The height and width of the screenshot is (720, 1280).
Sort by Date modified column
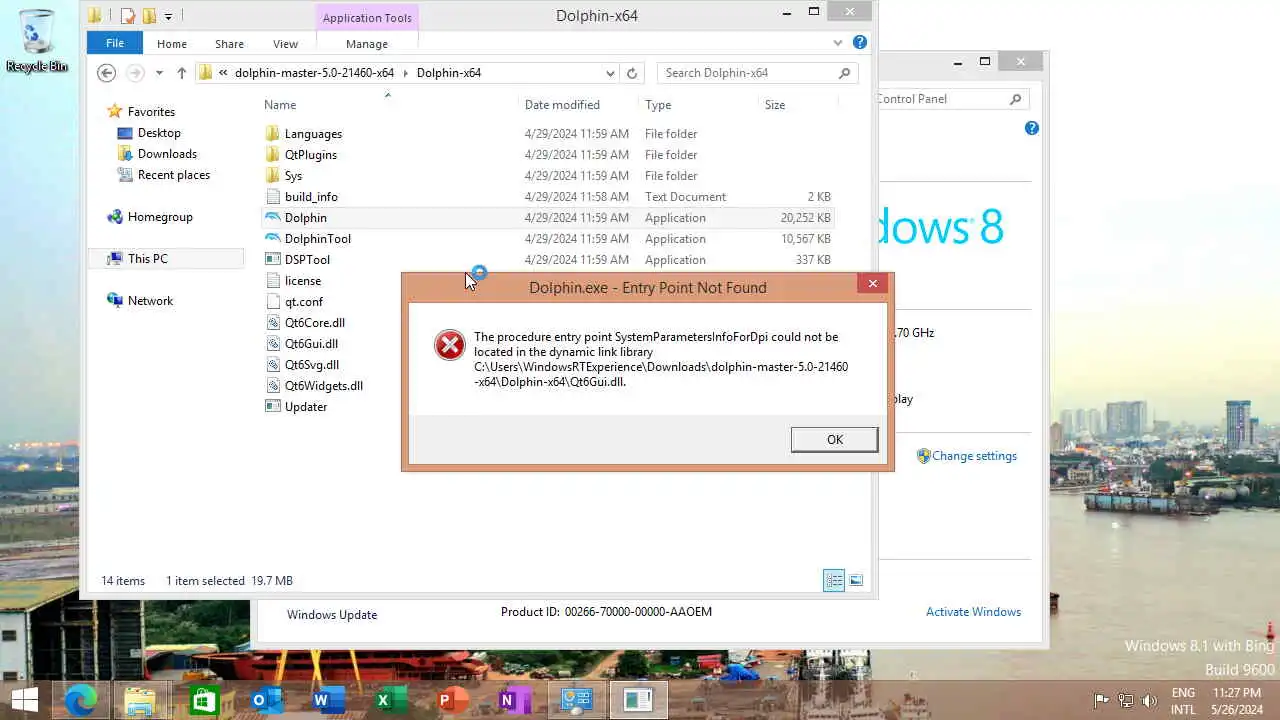(x=562, y=105)
